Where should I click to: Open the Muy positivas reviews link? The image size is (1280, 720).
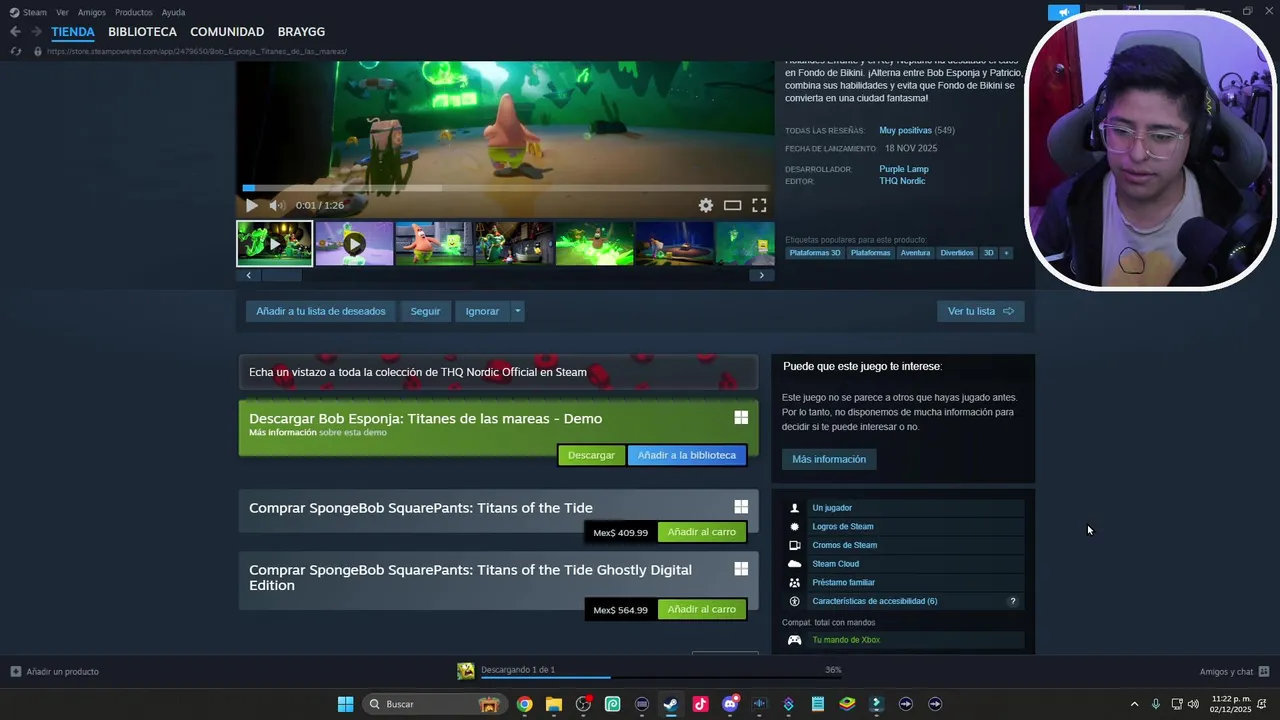pyautogui.click(x=905, y=130)
